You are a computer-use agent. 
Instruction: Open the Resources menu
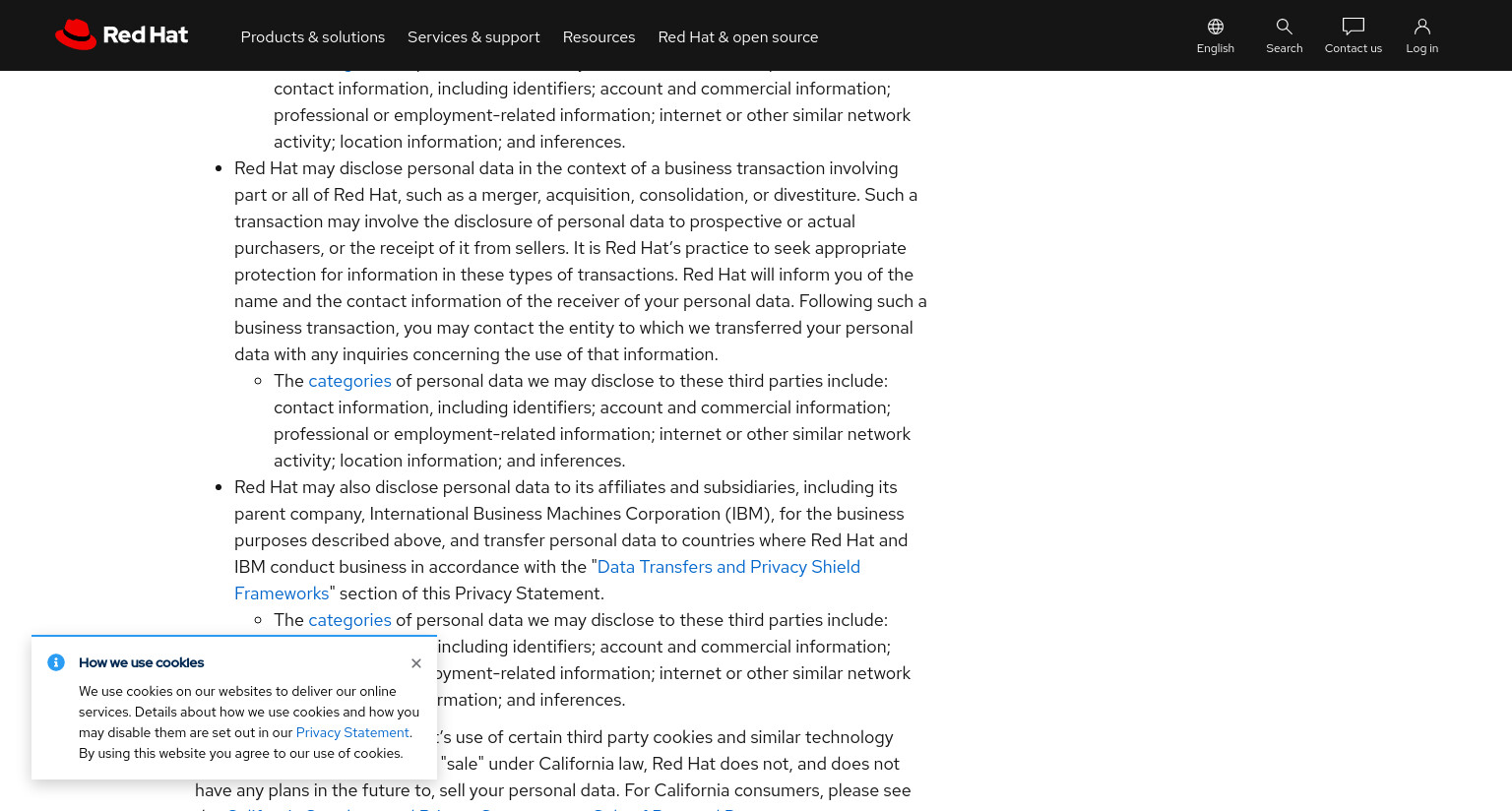pyautogui.click(x=598, y=36)
